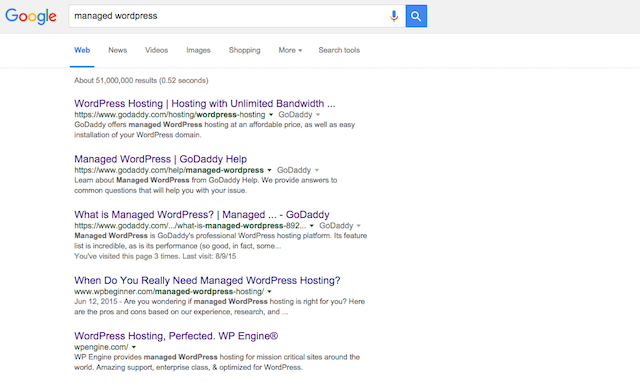The image size is (640, 383).
Task: Switch to the Images tab
Action: [198, 50]
